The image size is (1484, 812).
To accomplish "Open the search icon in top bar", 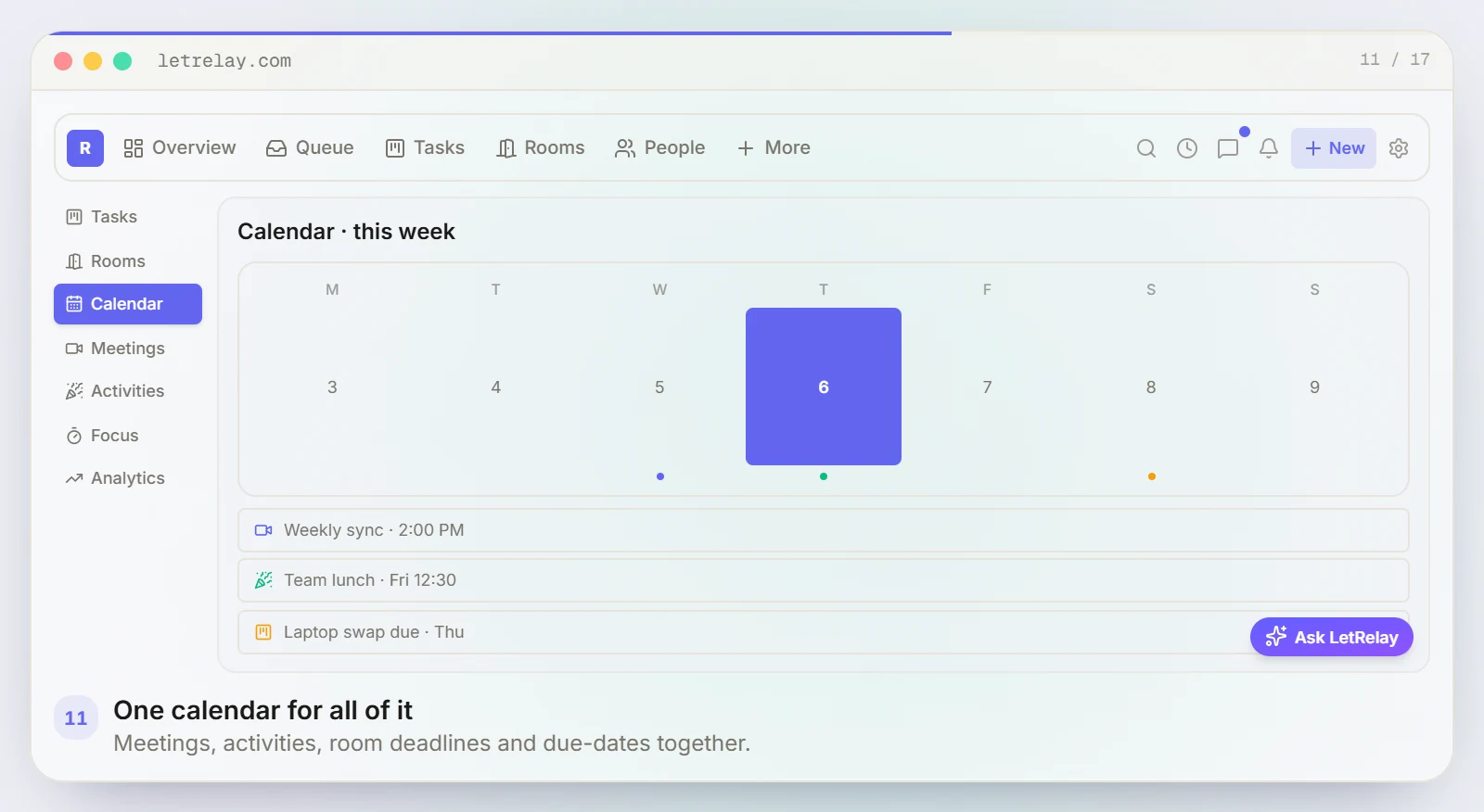I will (x=1146, y=148).
